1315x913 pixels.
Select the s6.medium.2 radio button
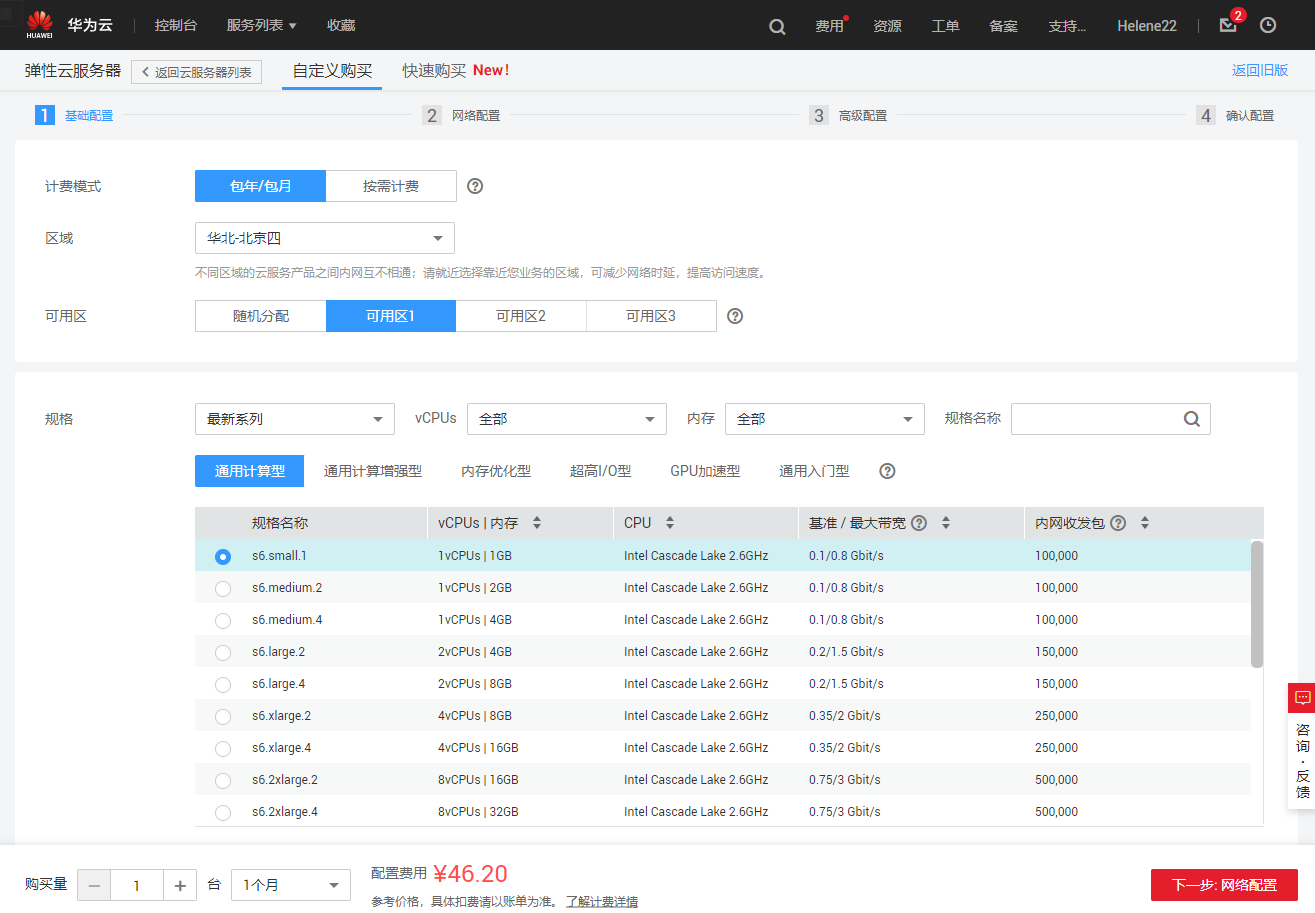[223, 588]
